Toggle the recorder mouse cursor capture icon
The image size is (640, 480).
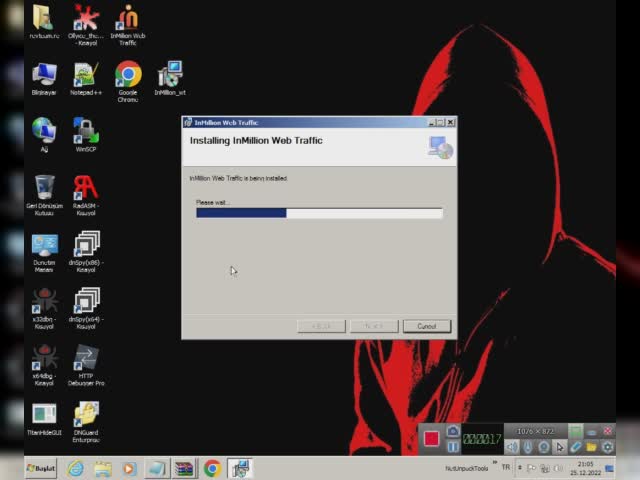pyautogui.click(x=560, y=447)
